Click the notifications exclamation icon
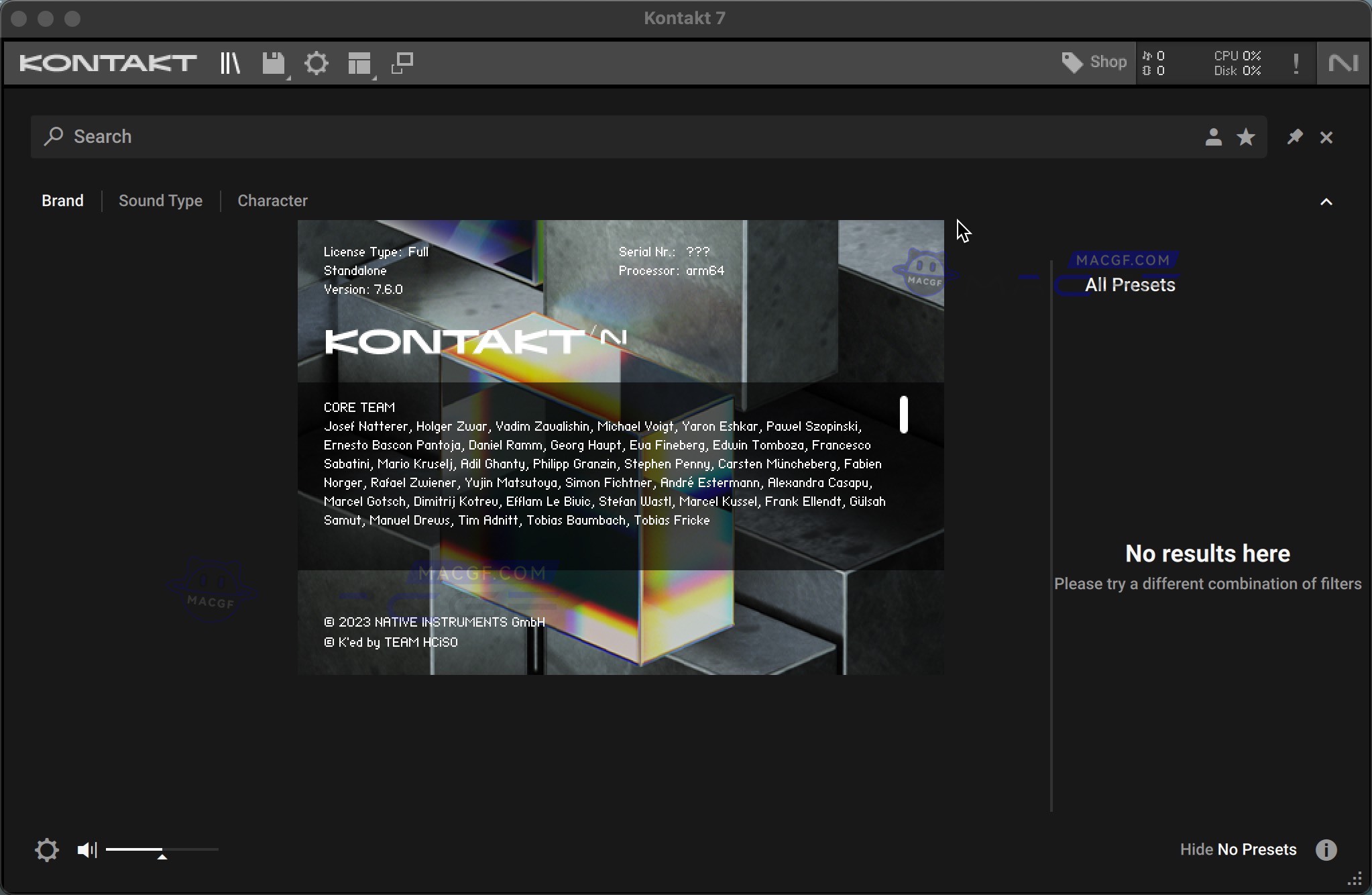Image resolution: width=1372 pixels, height=895 pixels. (x=1296, y=62)
